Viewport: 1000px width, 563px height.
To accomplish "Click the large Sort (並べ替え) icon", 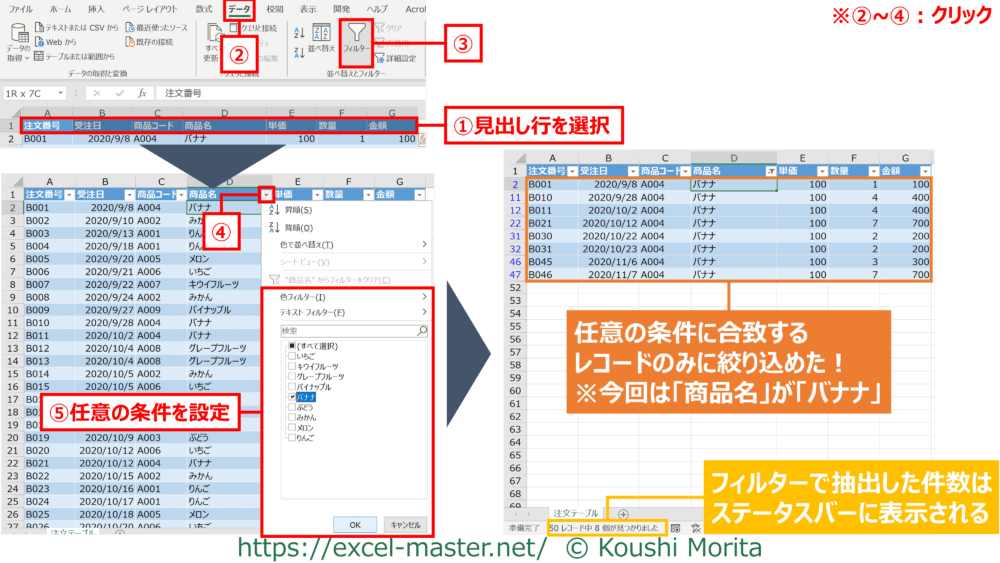I will (x=321, y=38).
